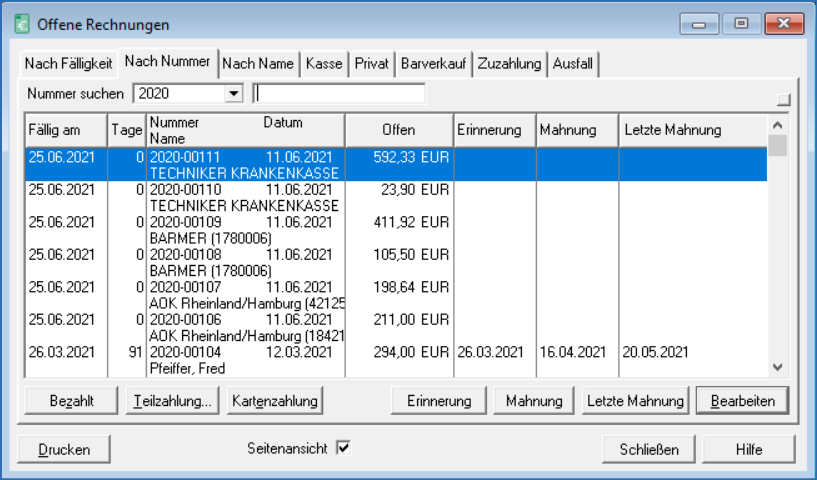Screen dimensions: 817x480
Task: Show the Zuzahlung tab
Action: tap(509, 64)
